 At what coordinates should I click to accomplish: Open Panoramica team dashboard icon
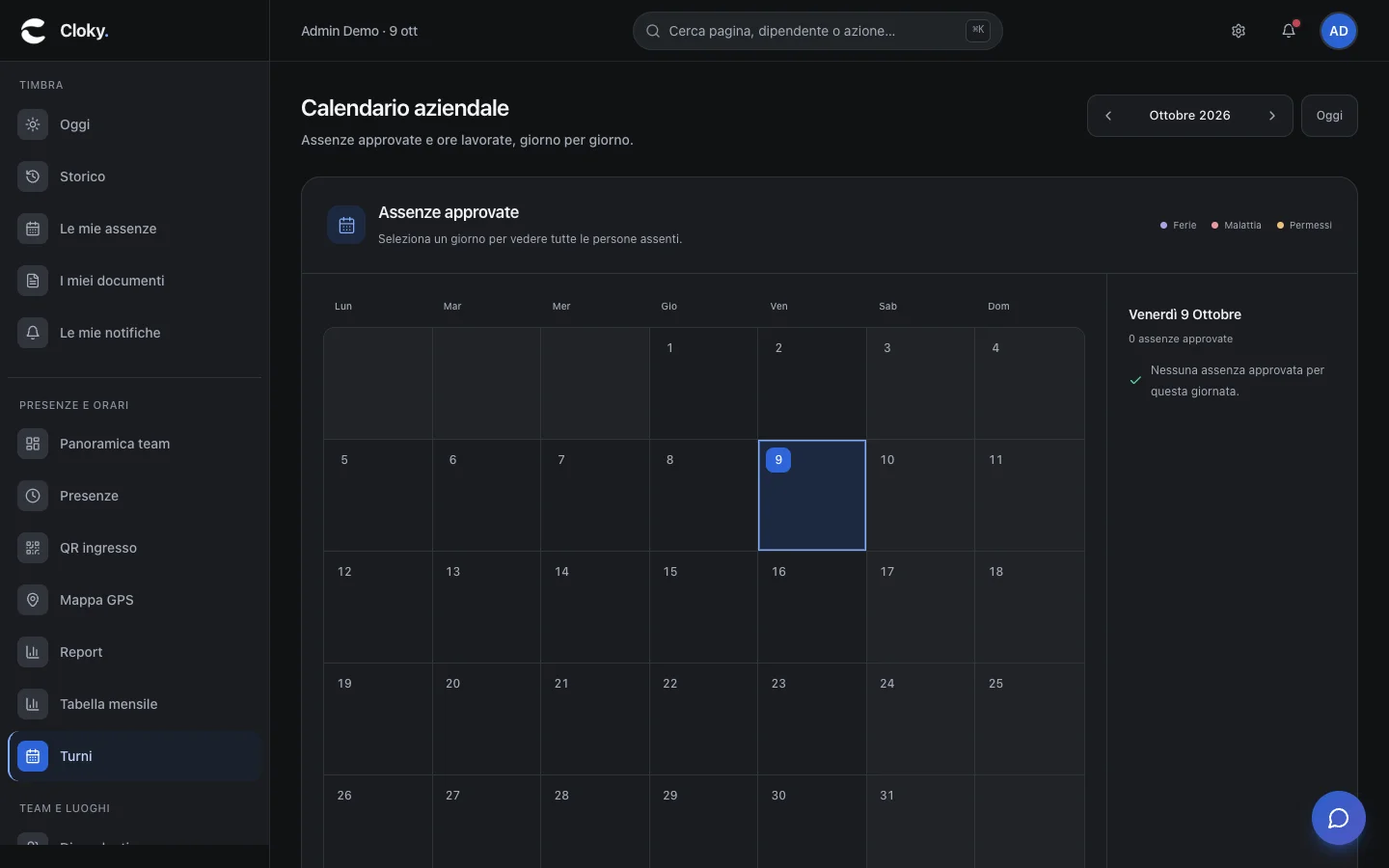point(33,444)
